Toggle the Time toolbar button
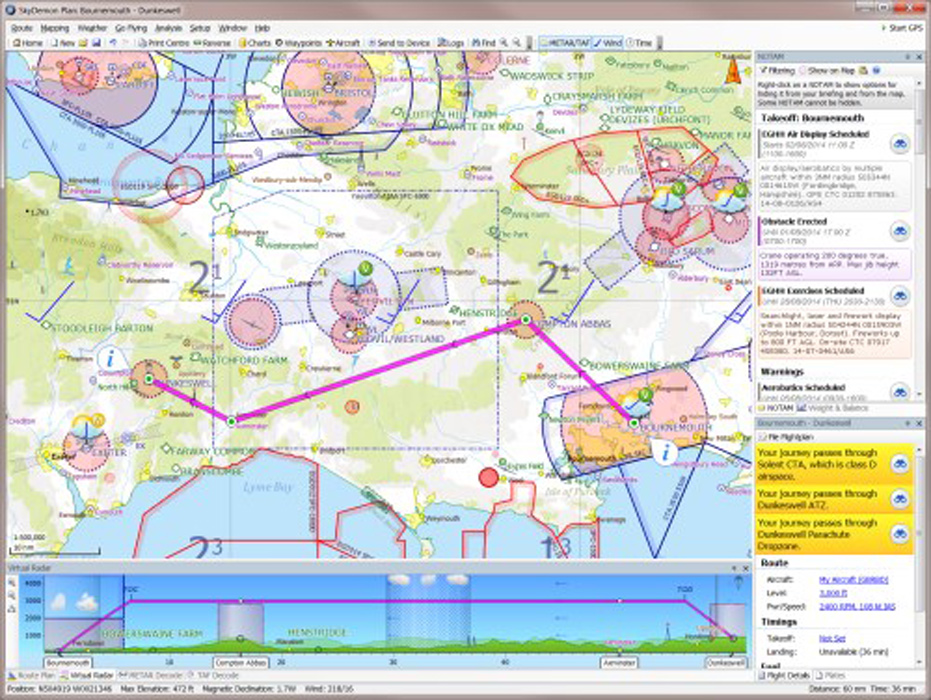 (x=639, y=43)
